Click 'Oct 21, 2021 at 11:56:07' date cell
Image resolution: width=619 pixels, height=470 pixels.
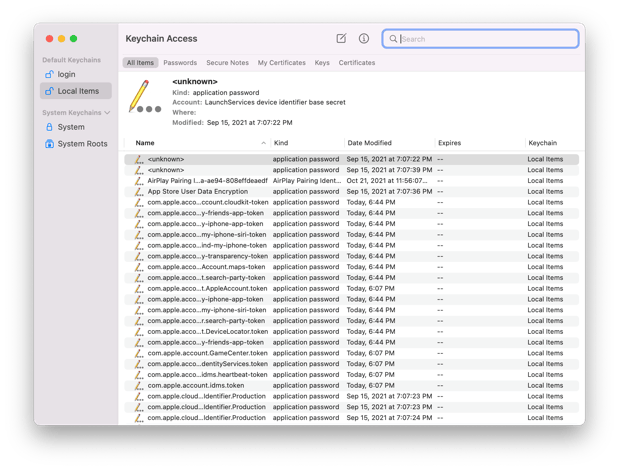pyautogui.click(x=387, y=181)
